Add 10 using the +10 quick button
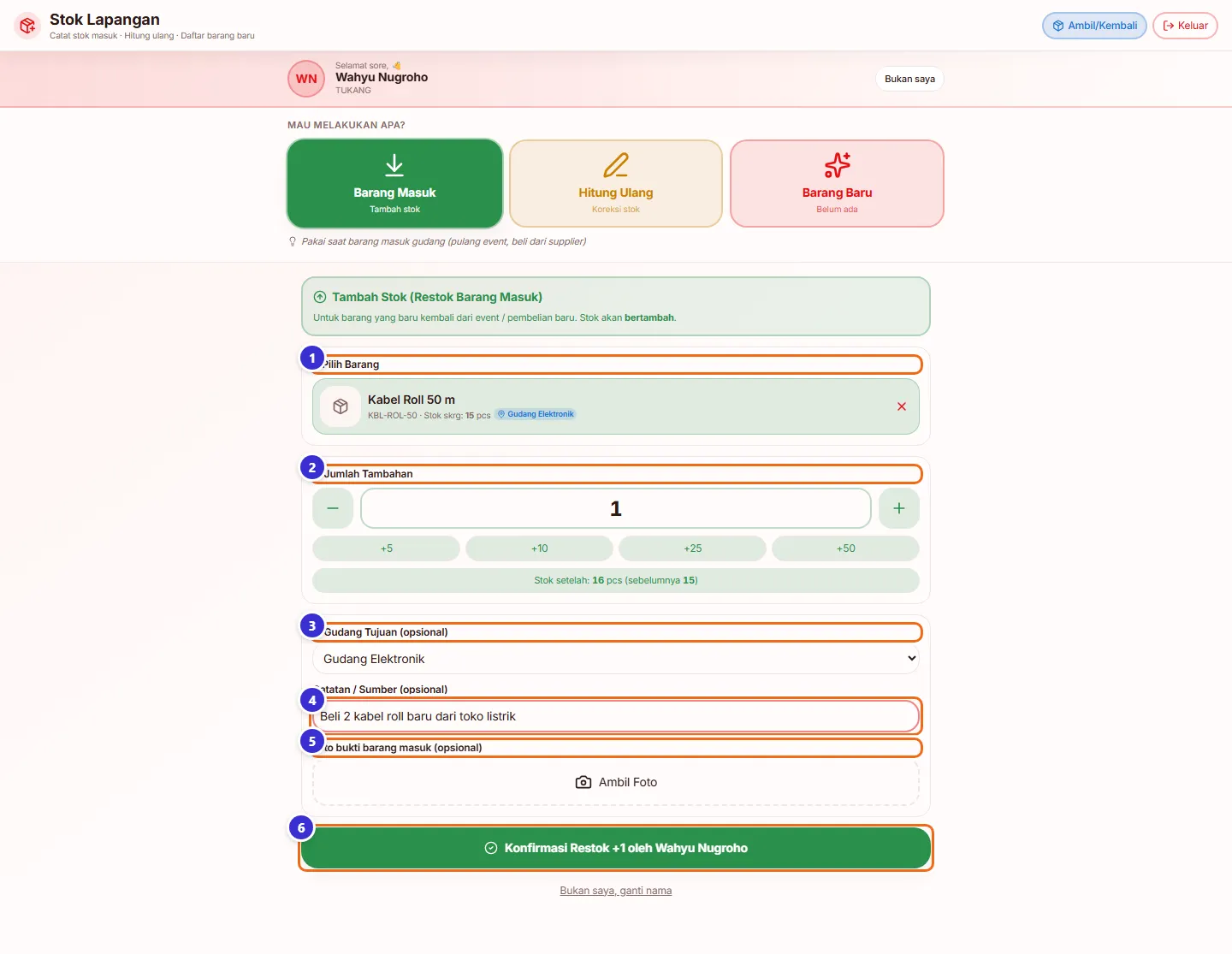Screen dimensions: 1232x954 pos(540,548)
